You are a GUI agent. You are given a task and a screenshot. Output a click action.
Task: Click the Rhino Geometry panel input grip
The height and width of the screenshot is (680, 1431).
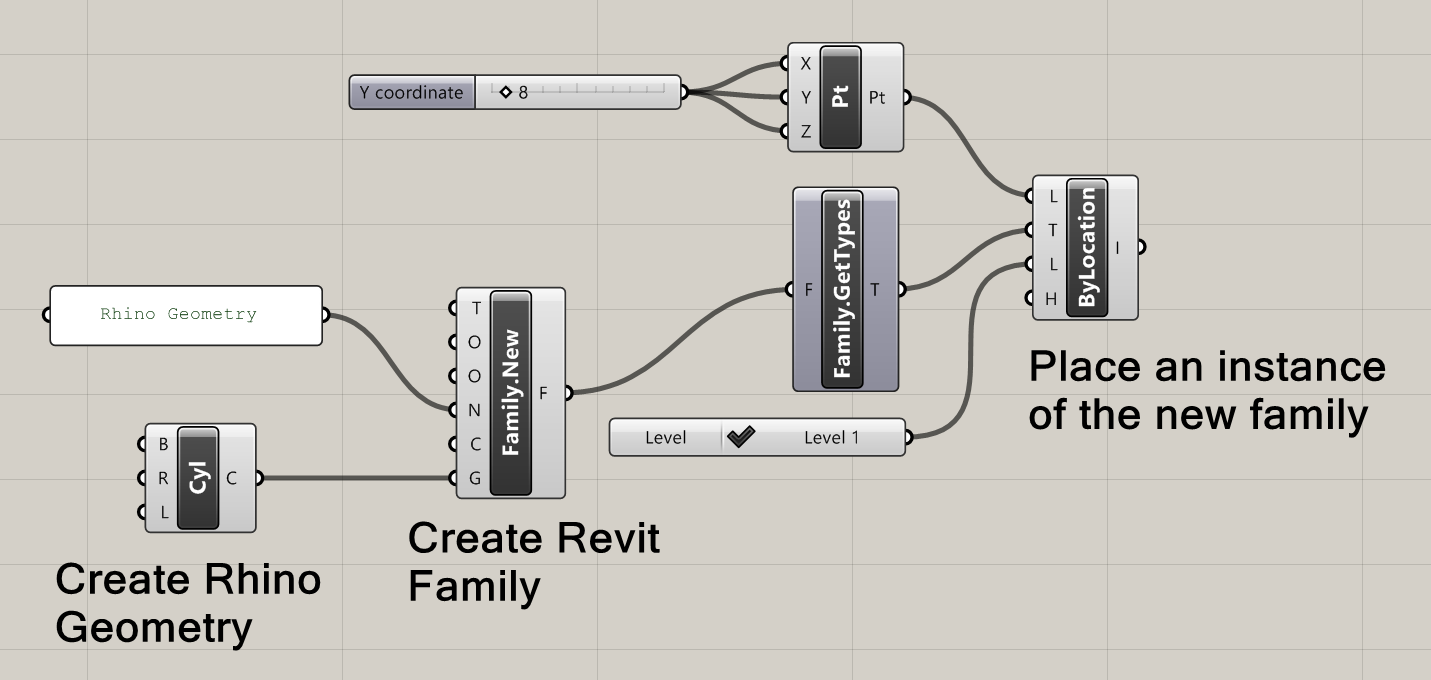point(47,315)
